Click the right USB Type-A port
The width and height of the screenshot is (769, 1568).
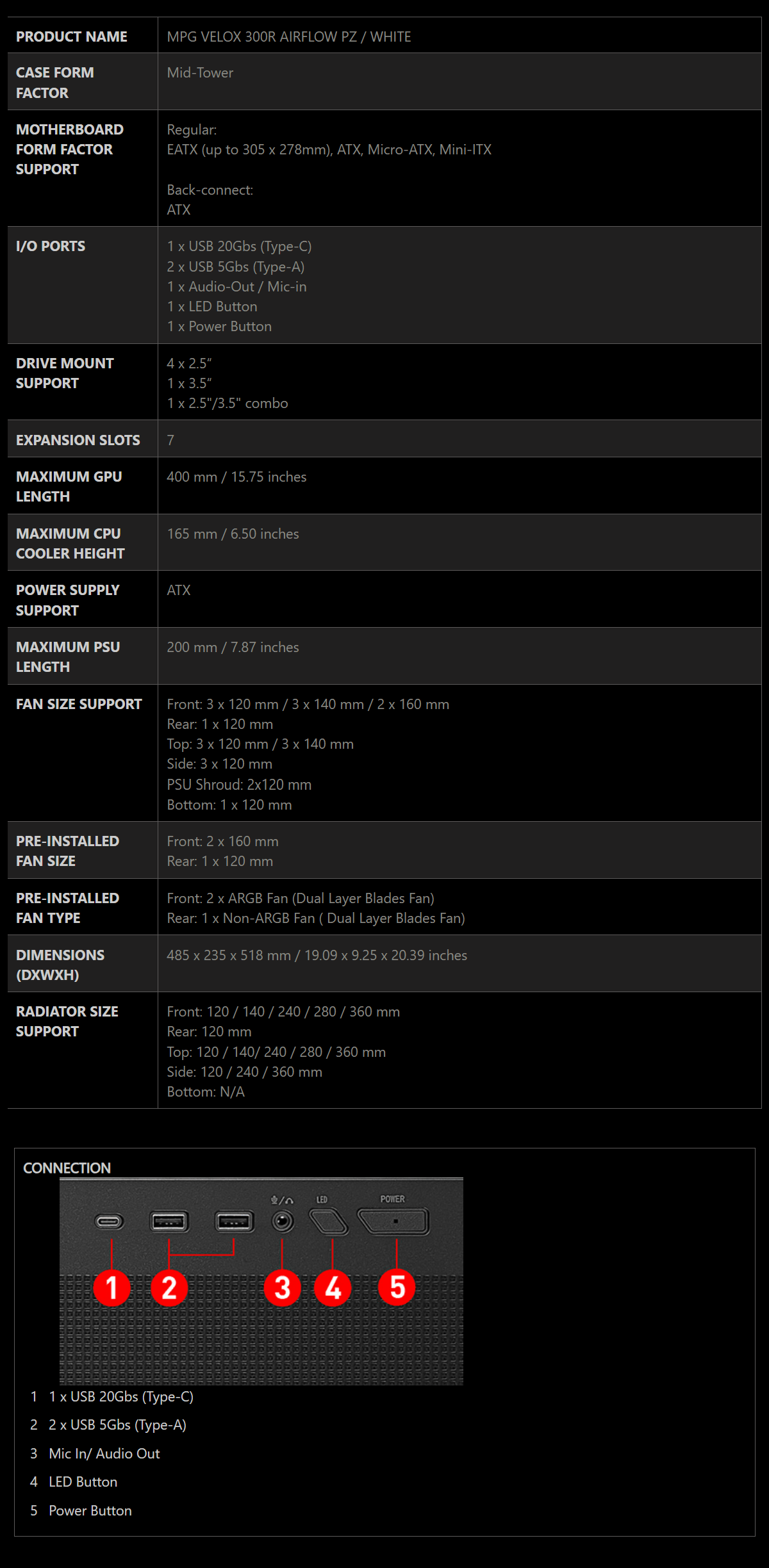(x=234, y=1221)
